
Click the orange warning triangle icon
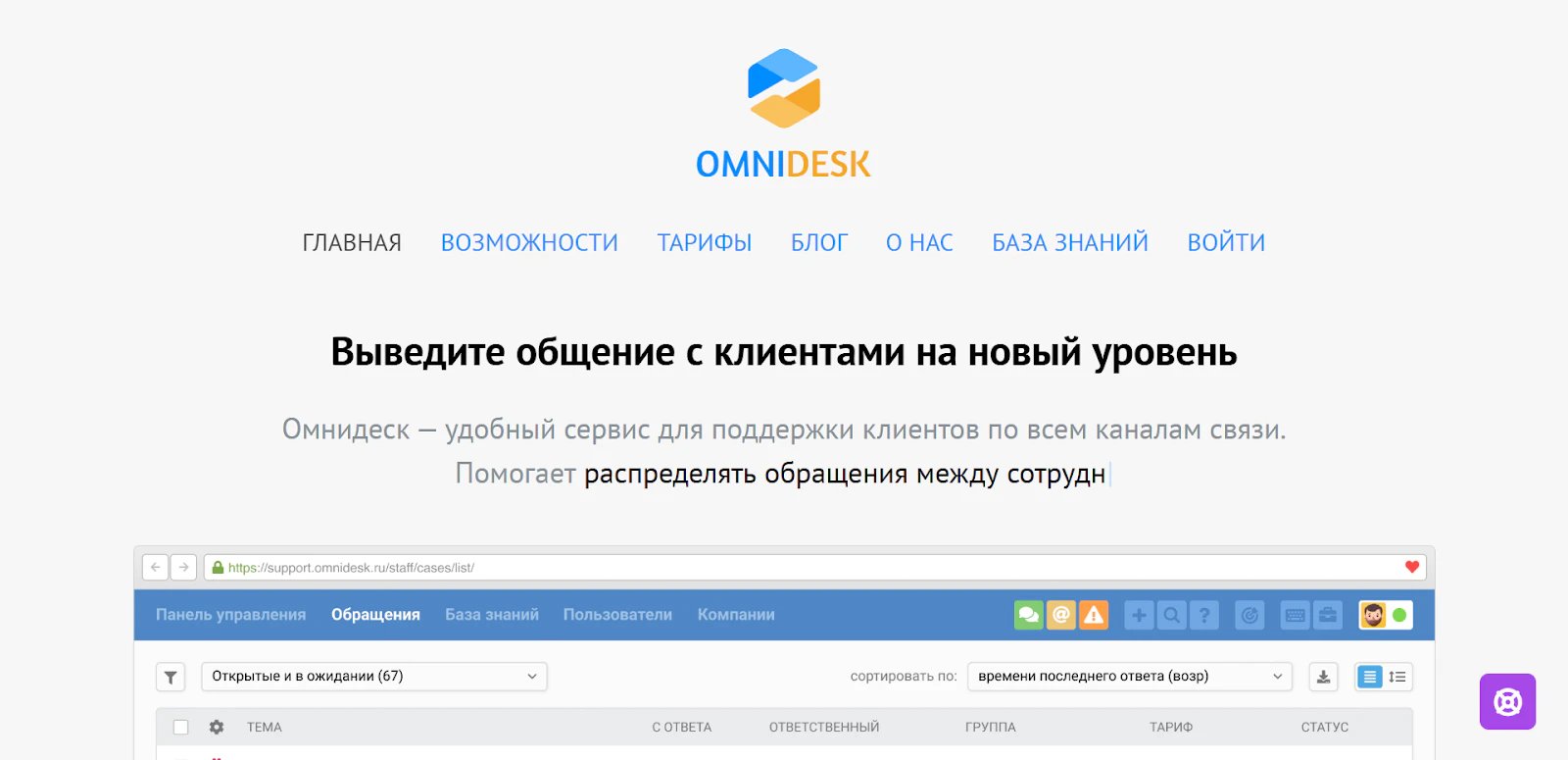click(x=1094, y=615)
